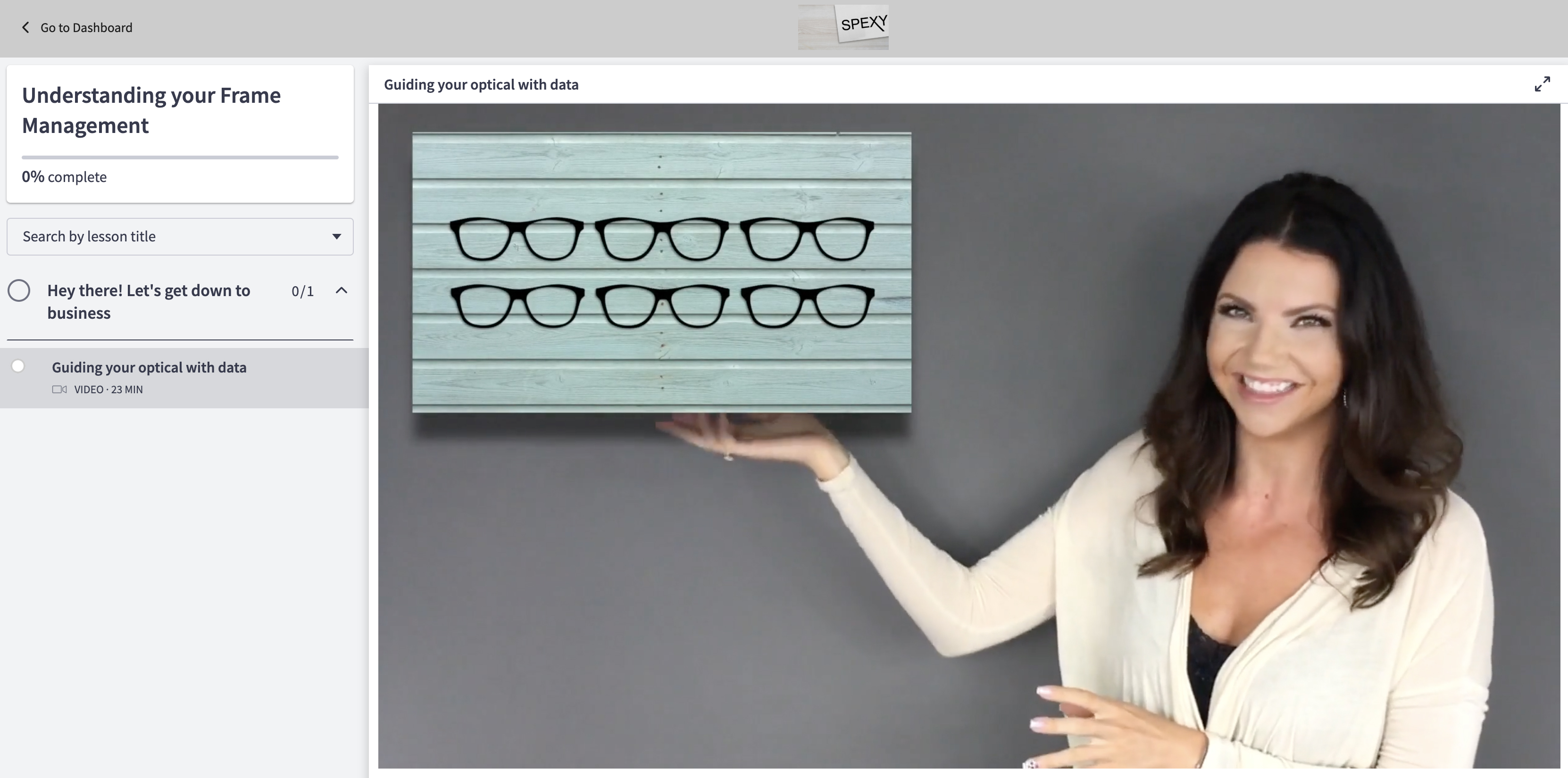
Task: Click the glasses display board in the video
Action: (662, 273)
